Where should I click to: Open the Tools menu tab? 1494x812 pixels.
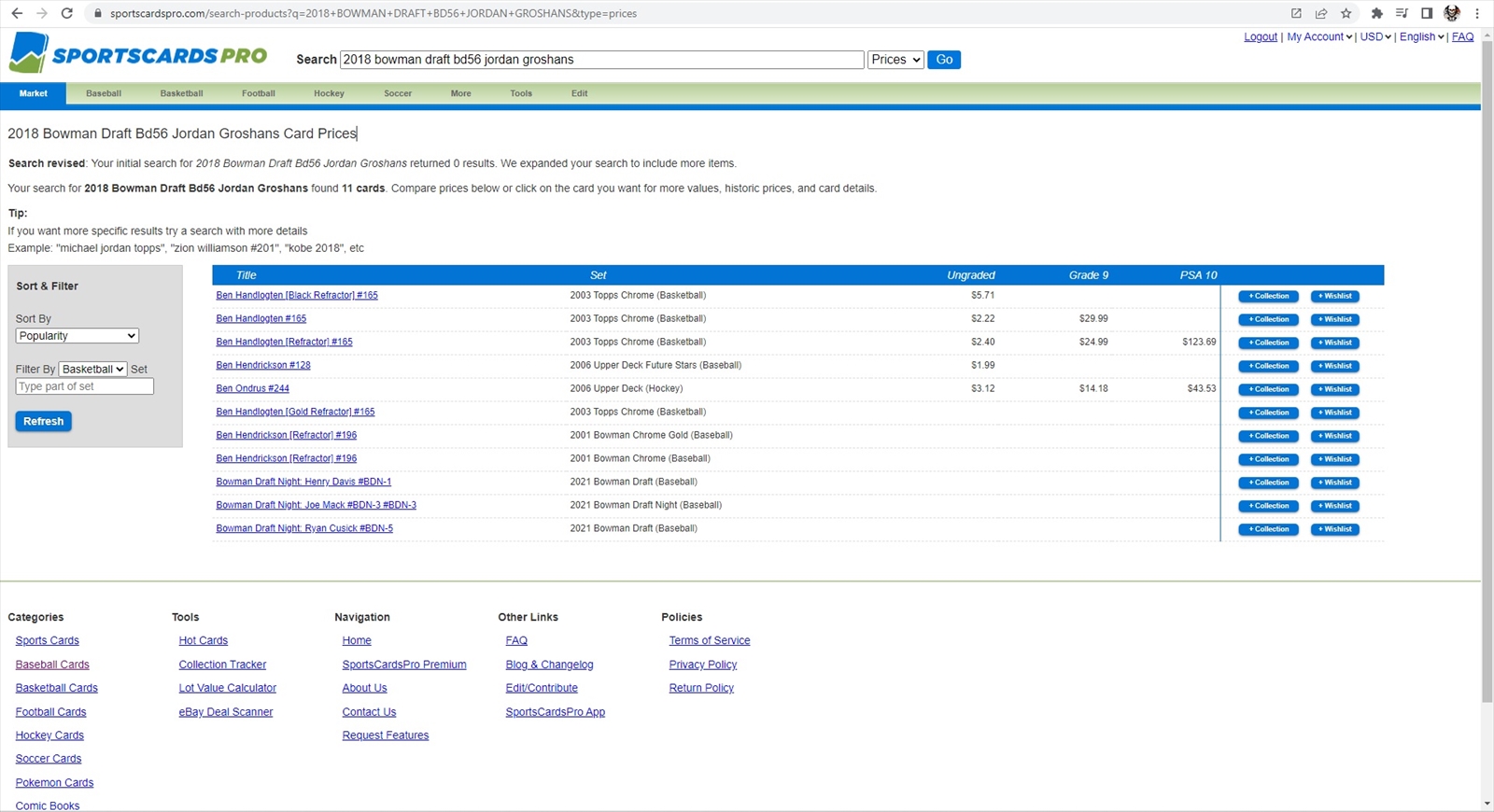[521, 93]
